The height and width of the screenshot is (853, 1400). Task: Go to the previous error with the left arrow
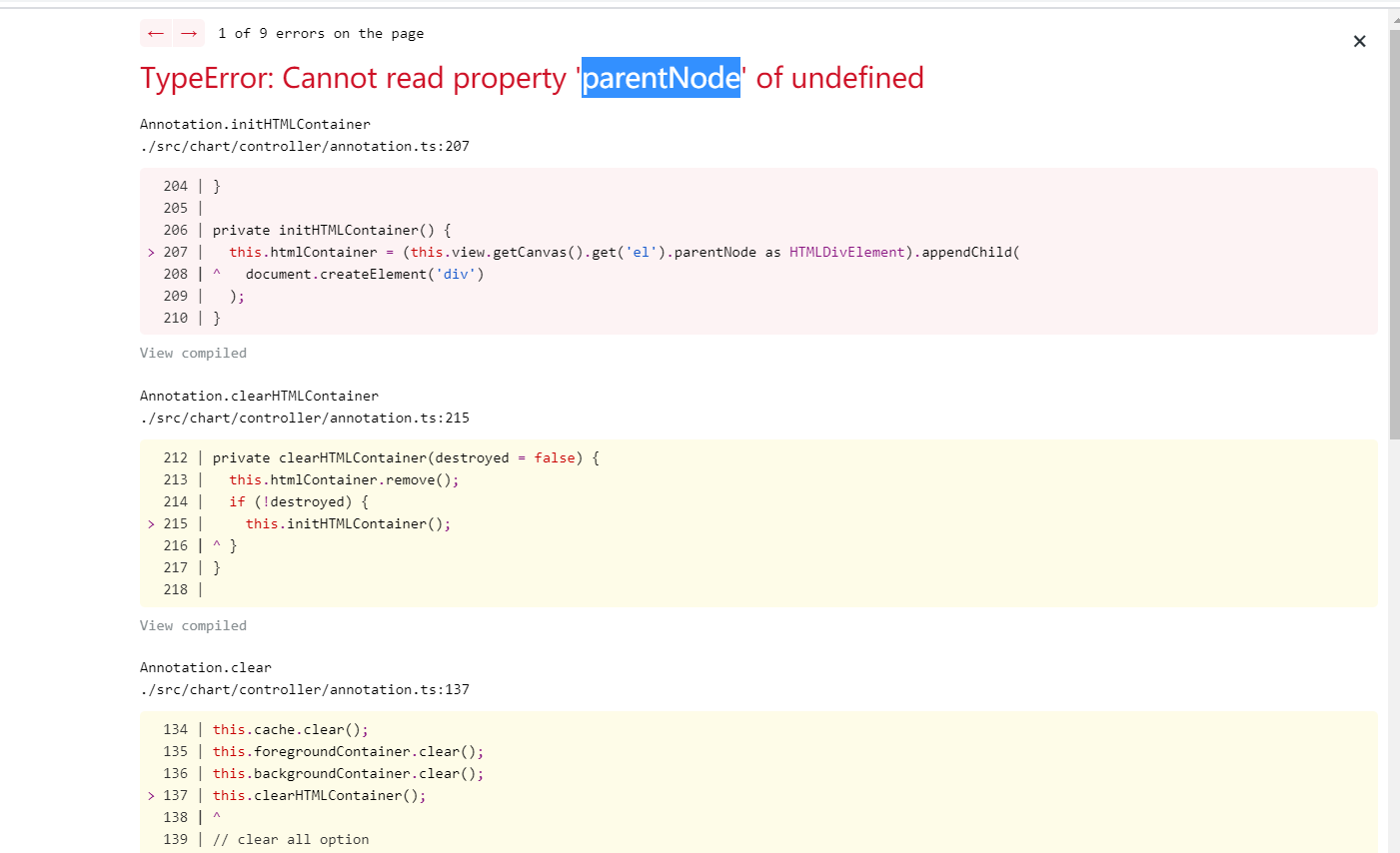[156, 33]
